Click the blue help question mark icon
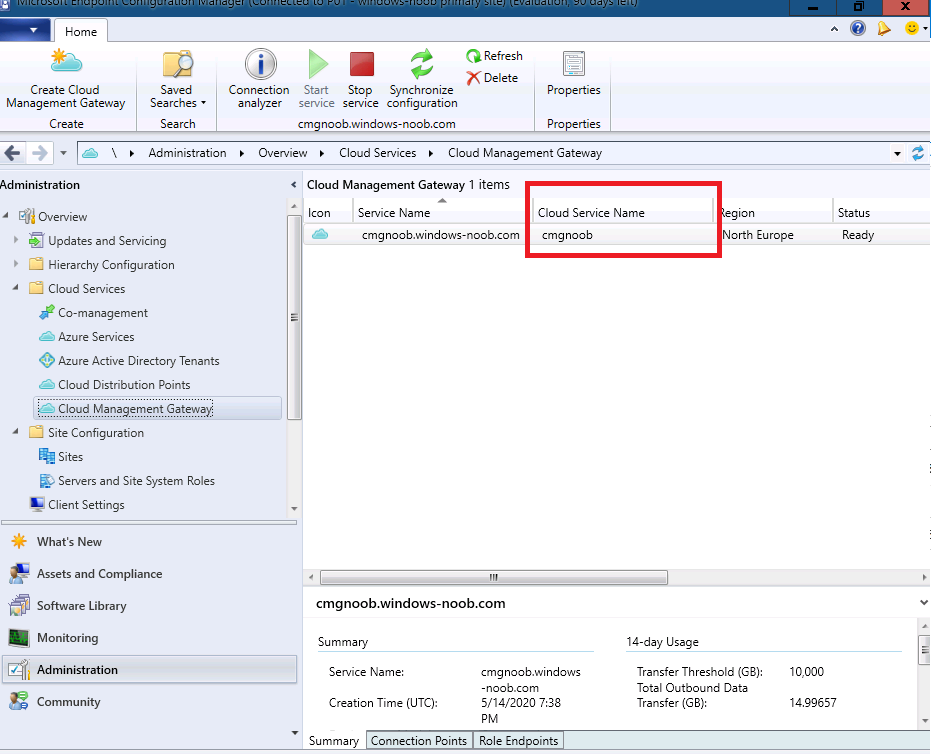The height and width of the screenshot is (754, 931). pos(857,28)
